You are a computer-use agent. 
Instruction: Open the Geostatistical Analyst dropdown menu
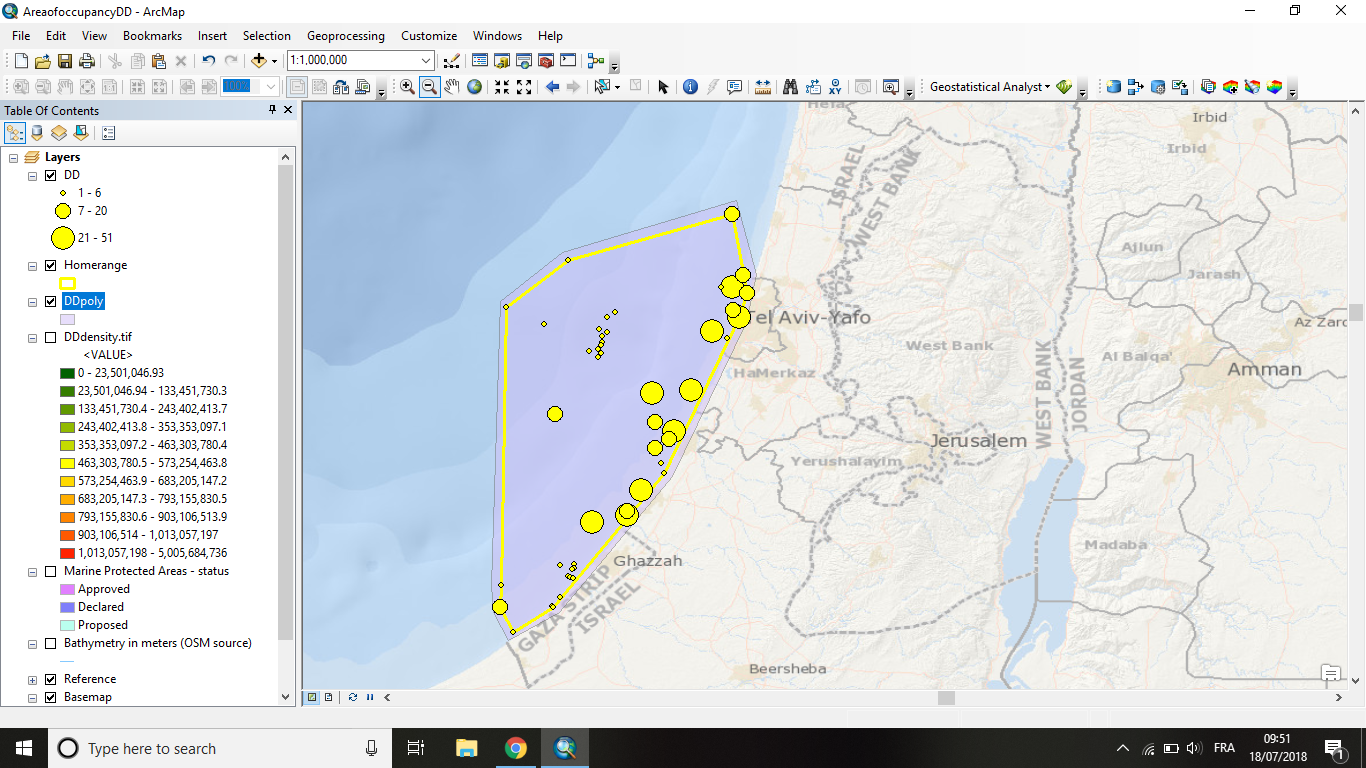(990, 87)
